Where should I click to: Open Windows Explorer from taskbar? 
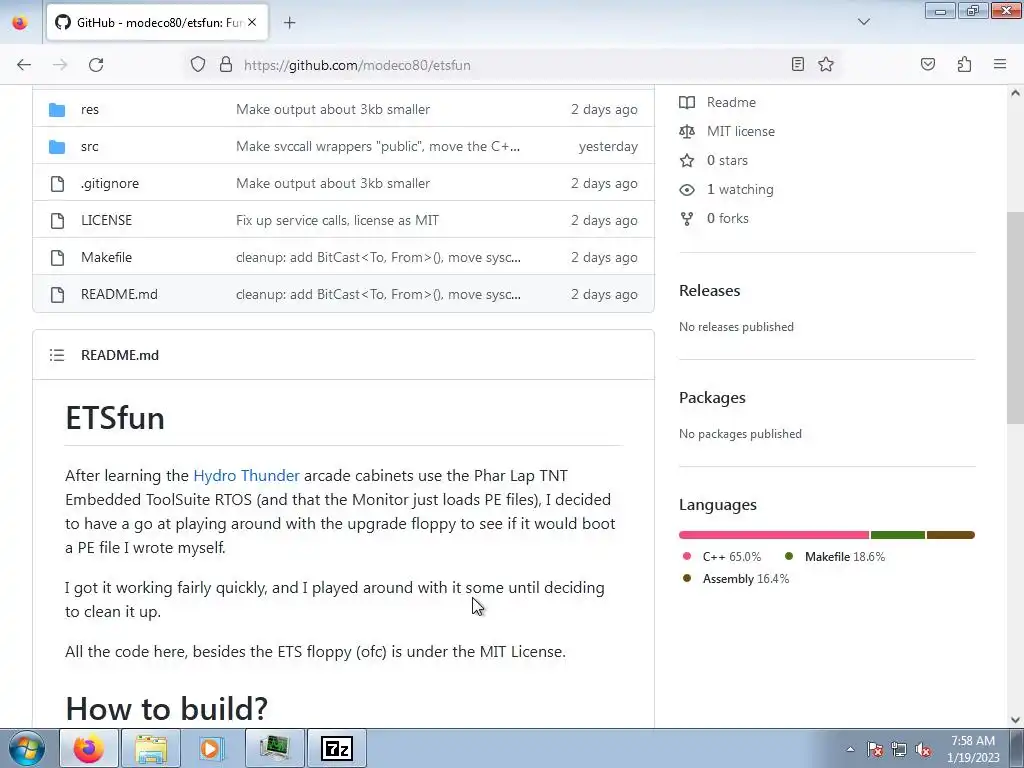tap(151, 748)
